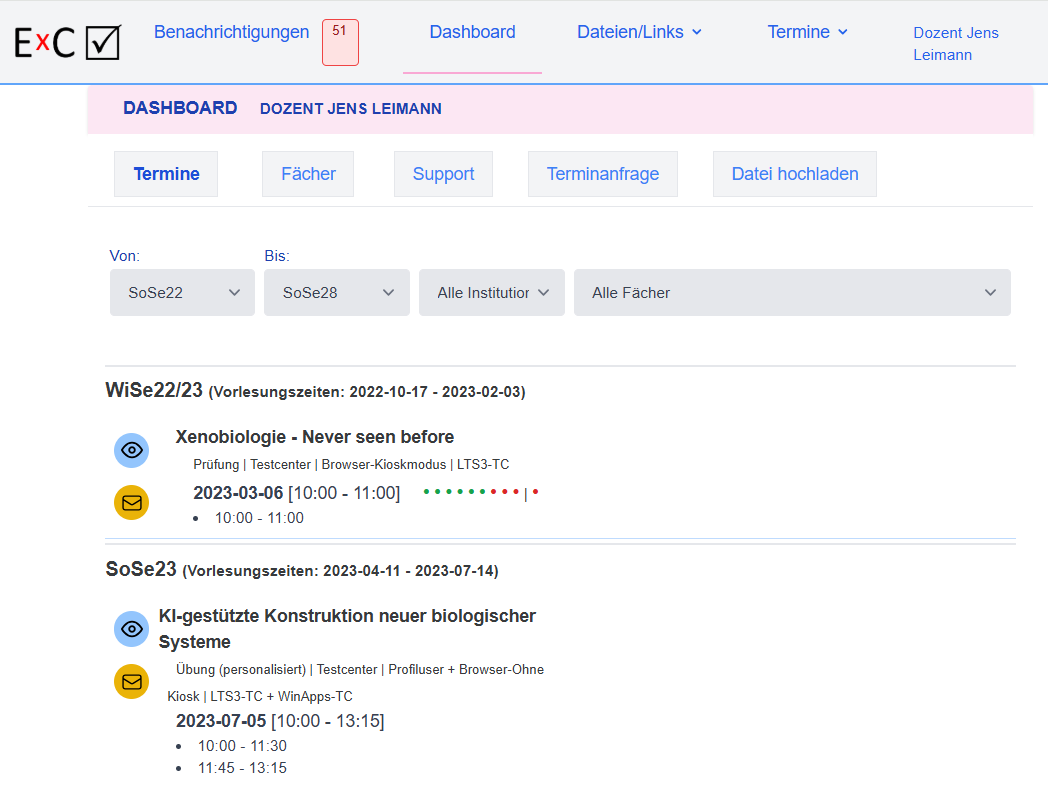
Task: Open the Terminanfrage tab
Action: (602, 174)
